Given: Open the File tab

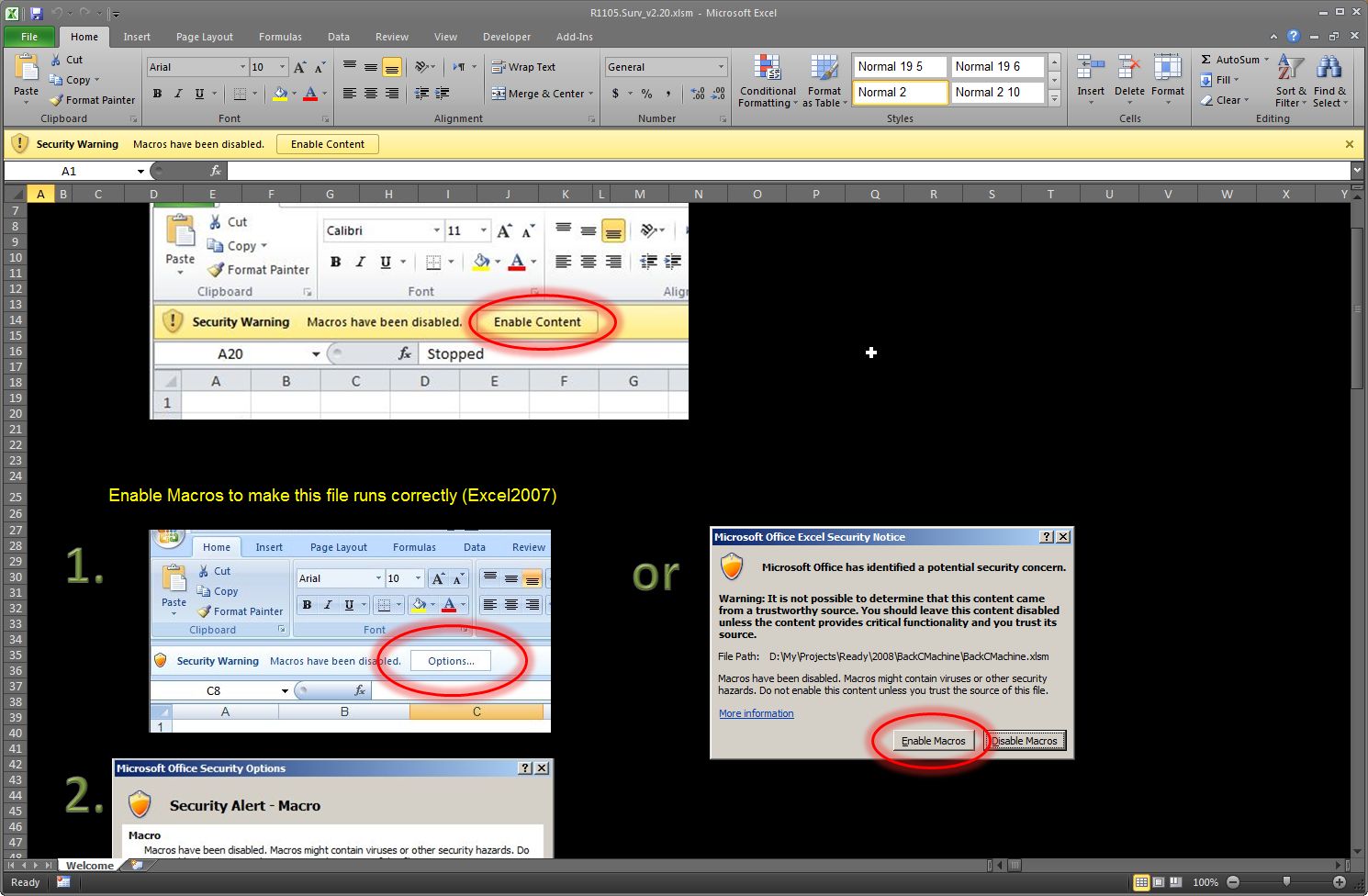Looking at the screenshot, I should pyautogui.click(x=29, y=37).
